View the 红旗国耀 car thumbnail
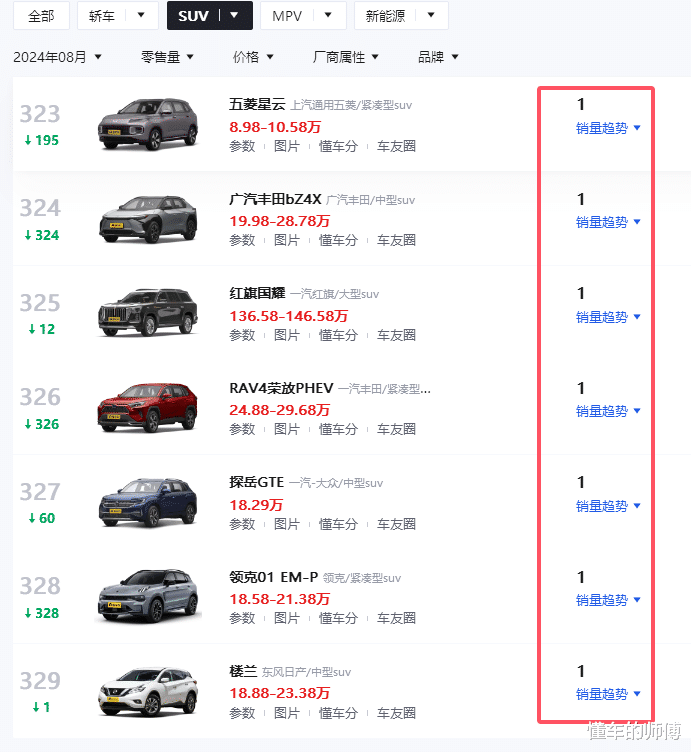Image resolution: width=691 pixels, height=752 pixels. (148, 312)
